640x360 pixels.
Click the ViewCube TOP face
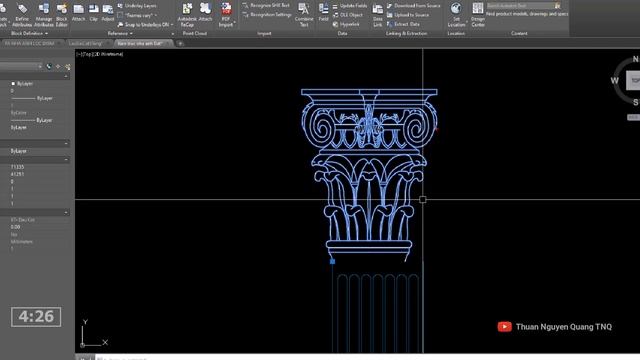[634, 80]
